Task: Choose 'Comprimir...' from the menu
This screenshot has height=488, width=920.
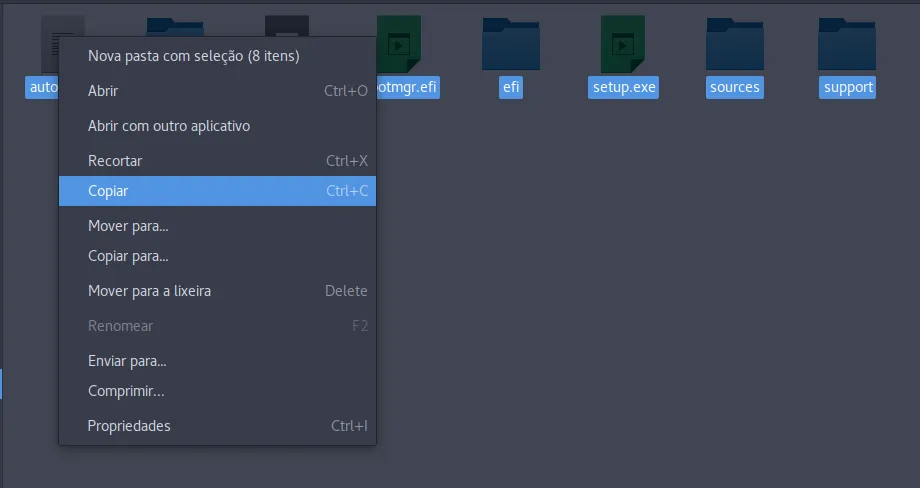Action: pyautogui.click(x=217, y=391)
